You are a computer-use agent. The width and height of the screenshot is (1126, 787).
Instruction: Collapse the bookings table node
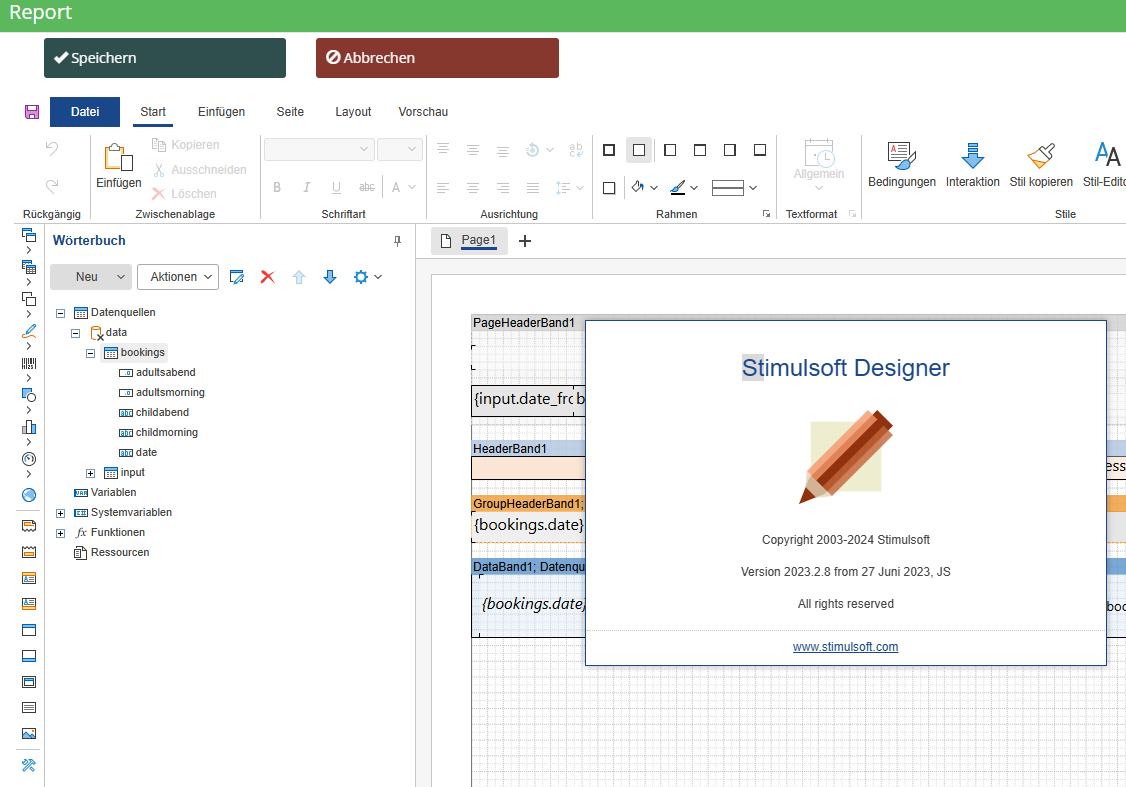[90, 353]
